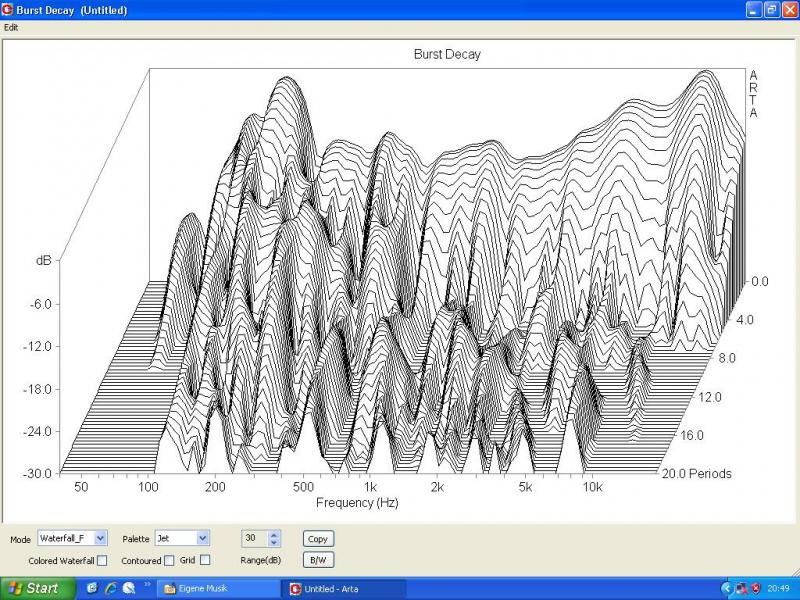Open Internet Explorer from quick launch
800x600 pixels.
click(x=110, y=588)
